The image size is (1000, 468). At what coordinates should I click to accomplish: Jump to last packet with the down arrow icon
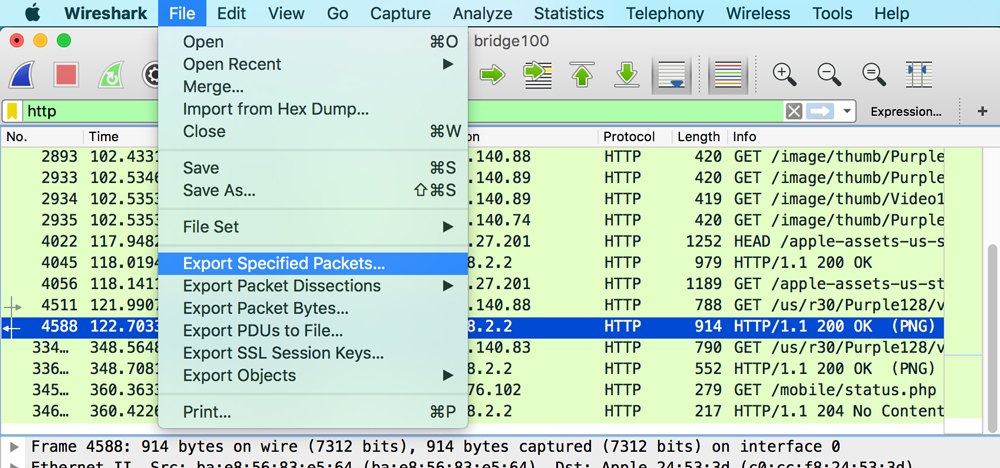tap(627, 75)
